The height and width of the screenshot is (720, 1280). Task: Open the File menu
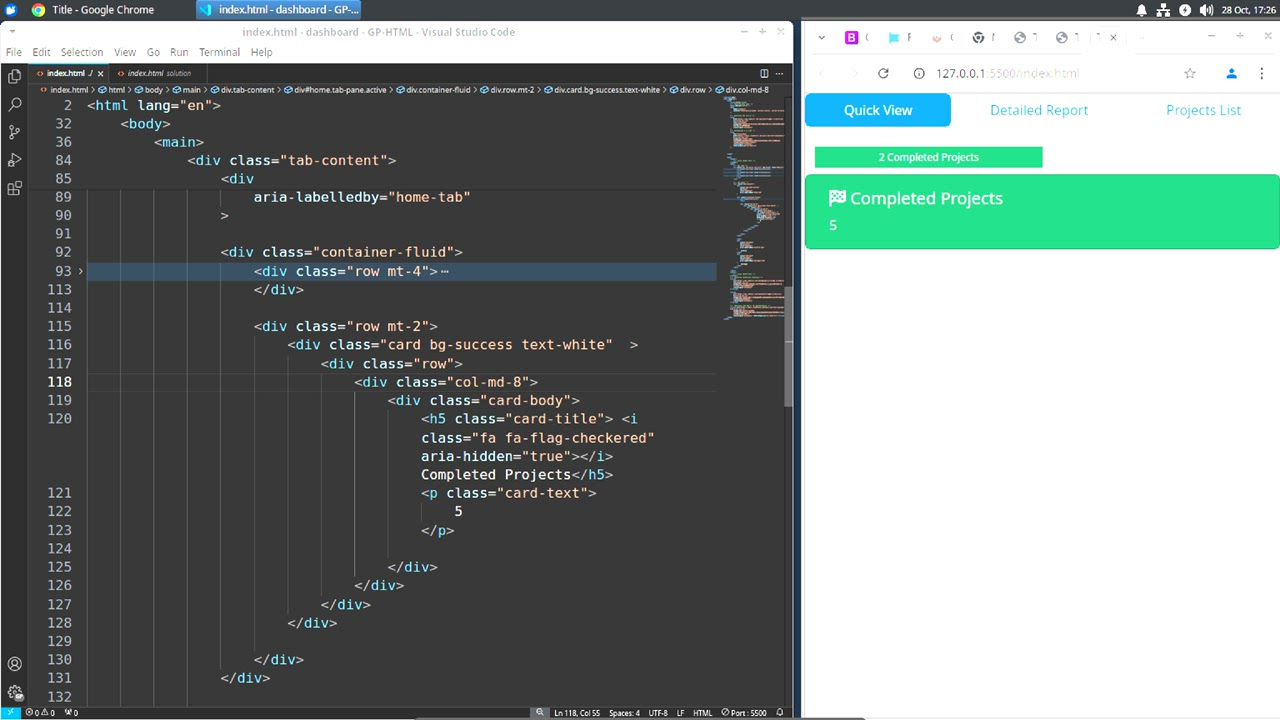[14, 52]
